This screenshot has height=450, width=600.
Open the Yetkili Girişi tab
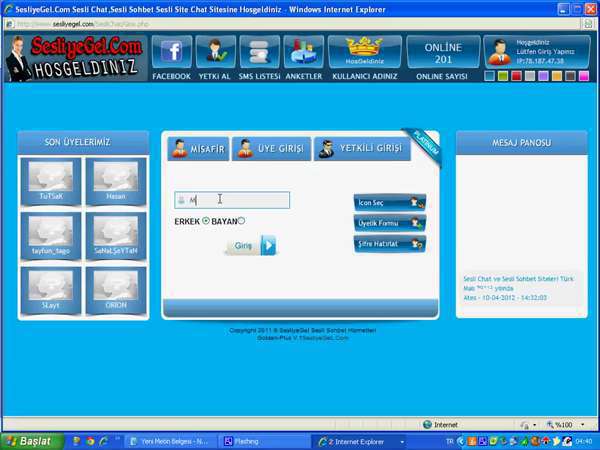(x=362, y=149)
